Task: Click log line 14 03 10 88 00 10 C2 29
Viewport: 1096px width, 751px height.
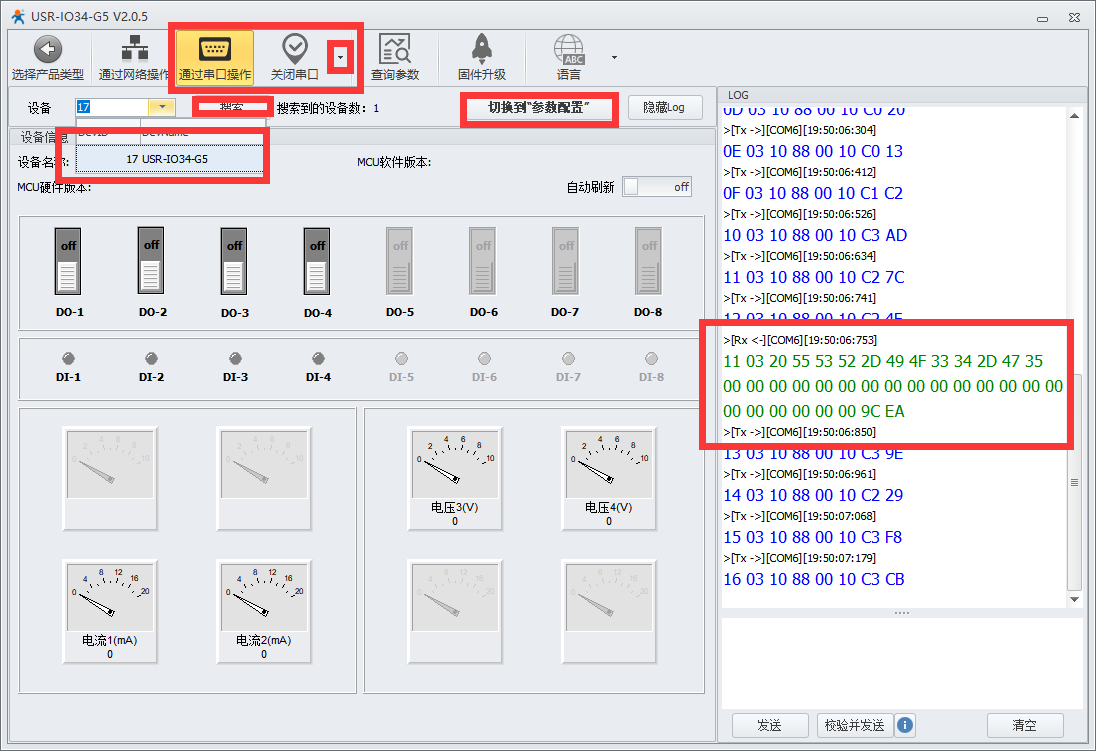Action: [813, 495]
